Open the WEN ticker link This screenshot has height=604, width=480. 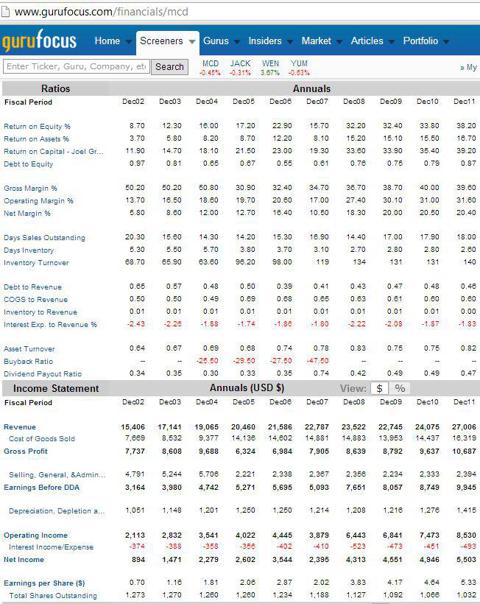tap(270, 63)
